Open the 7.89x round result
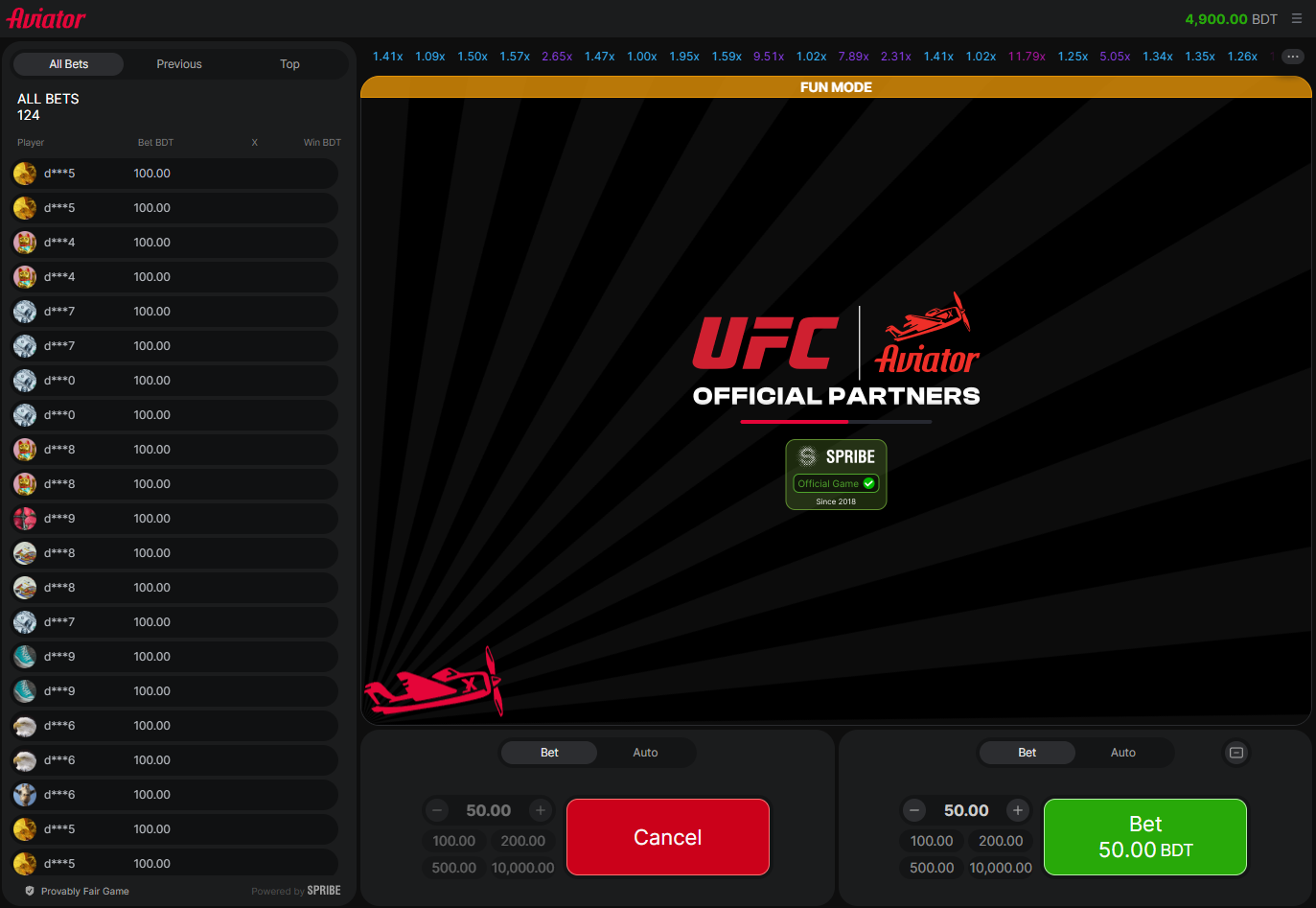This screenshot has height=908, width=1316. pyautogui.click(x=853, y=57)
